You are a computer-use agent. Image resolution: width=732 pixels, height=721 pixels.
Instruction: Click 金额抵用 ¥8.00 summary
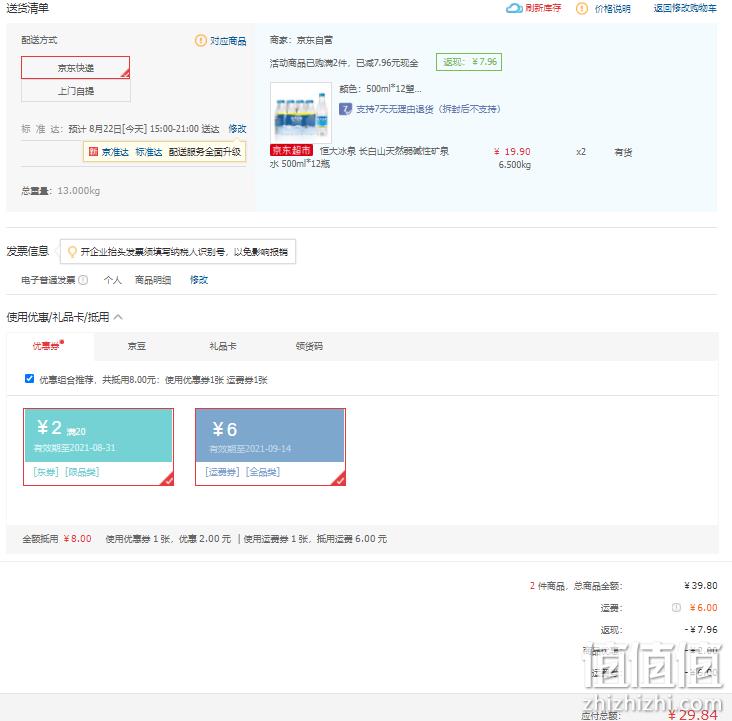(57, 539)
